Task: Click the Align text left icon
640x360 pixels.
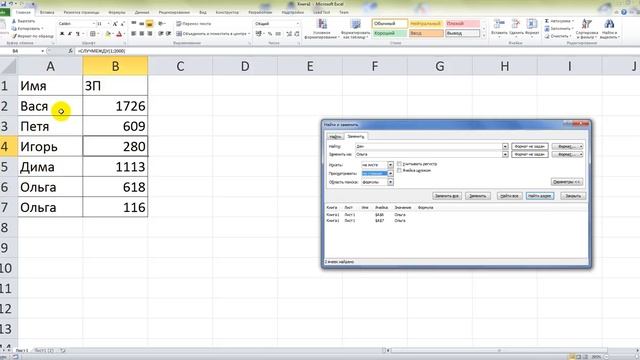Action: [x=134, y=33]
